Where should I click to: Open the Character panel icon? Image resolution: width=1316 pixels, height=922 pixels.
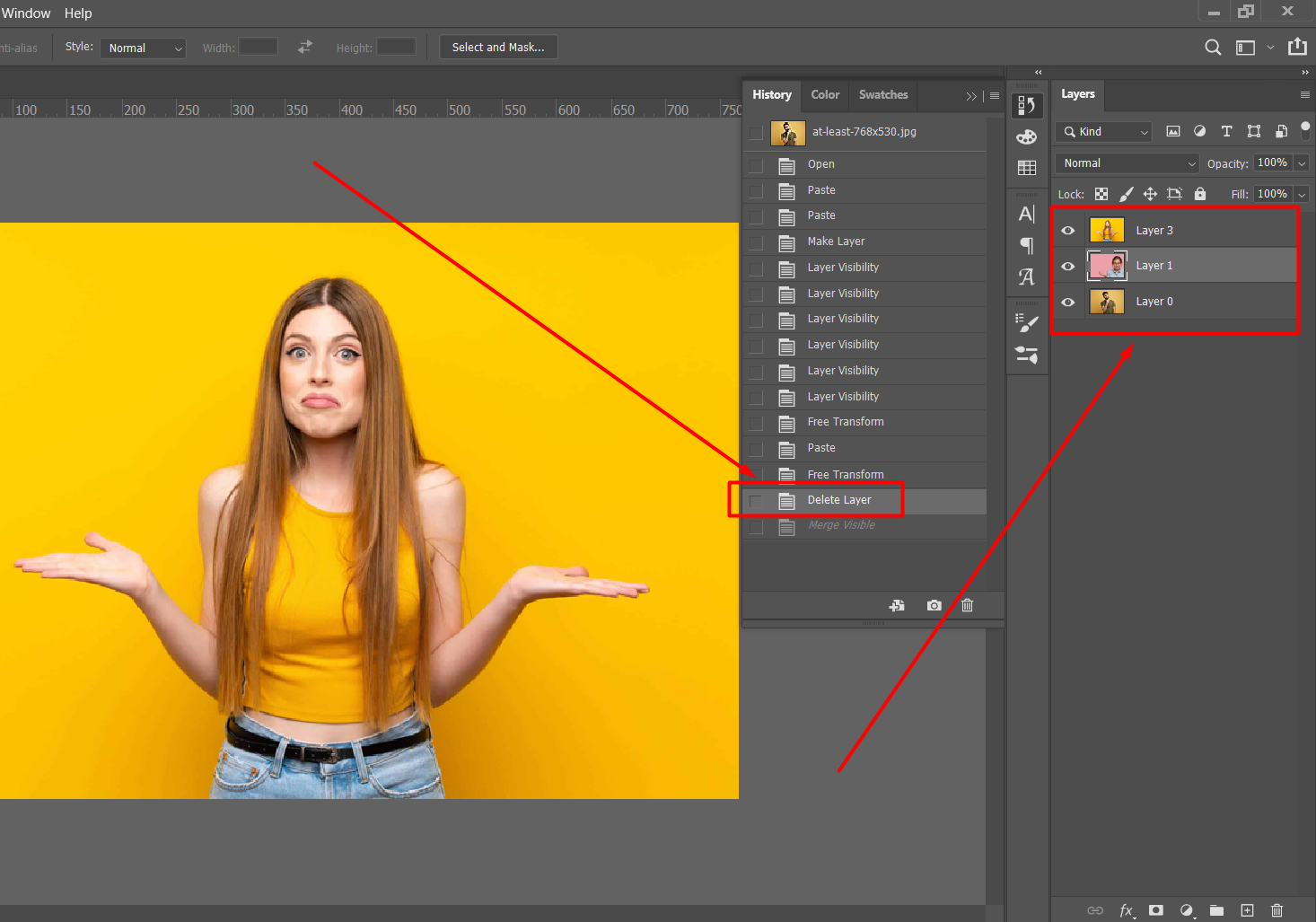(1027, 215)
